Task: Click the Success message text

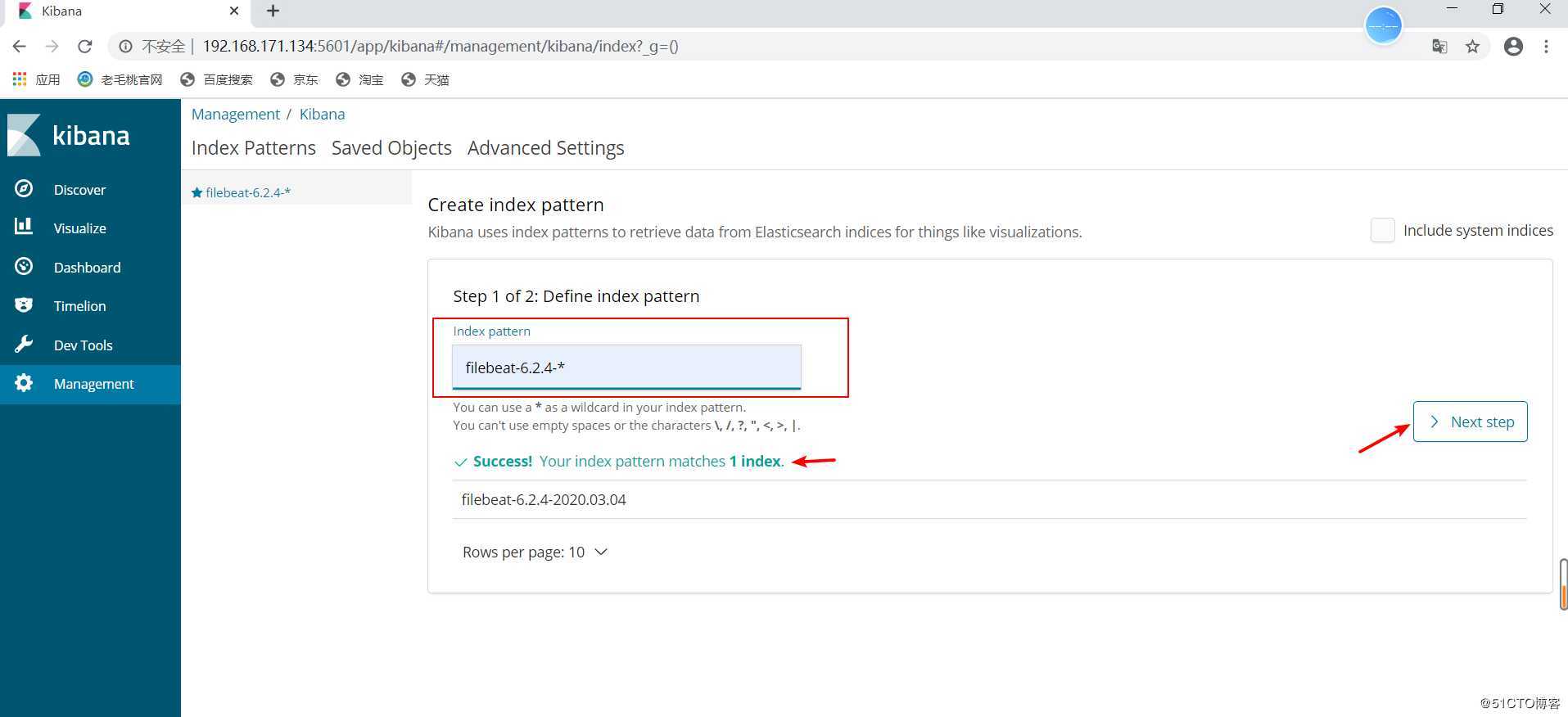Action: pos(629,461)
